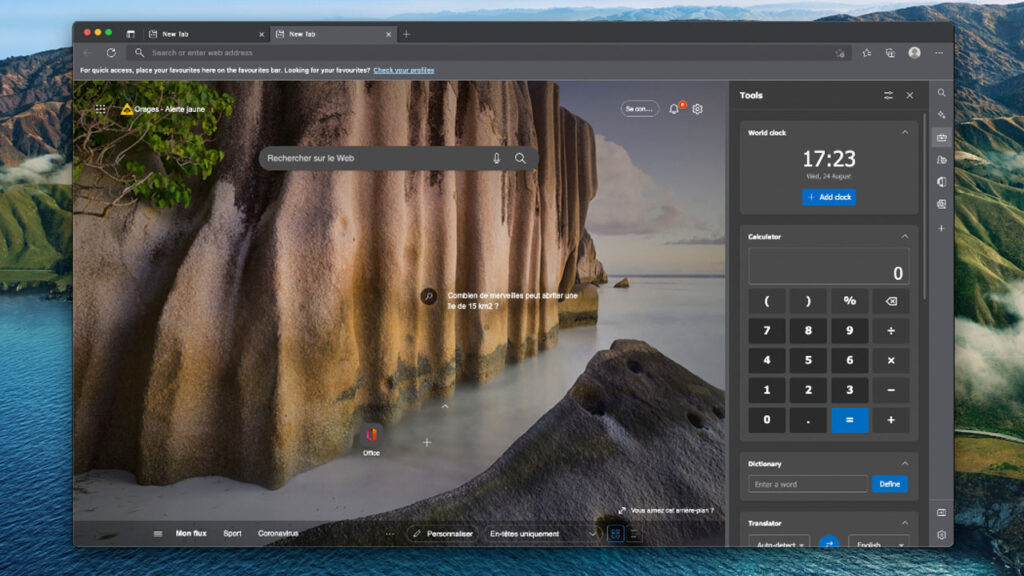Open the notifications bell on the page
Screen dimensions: 1024x576
tap(674, 109)
